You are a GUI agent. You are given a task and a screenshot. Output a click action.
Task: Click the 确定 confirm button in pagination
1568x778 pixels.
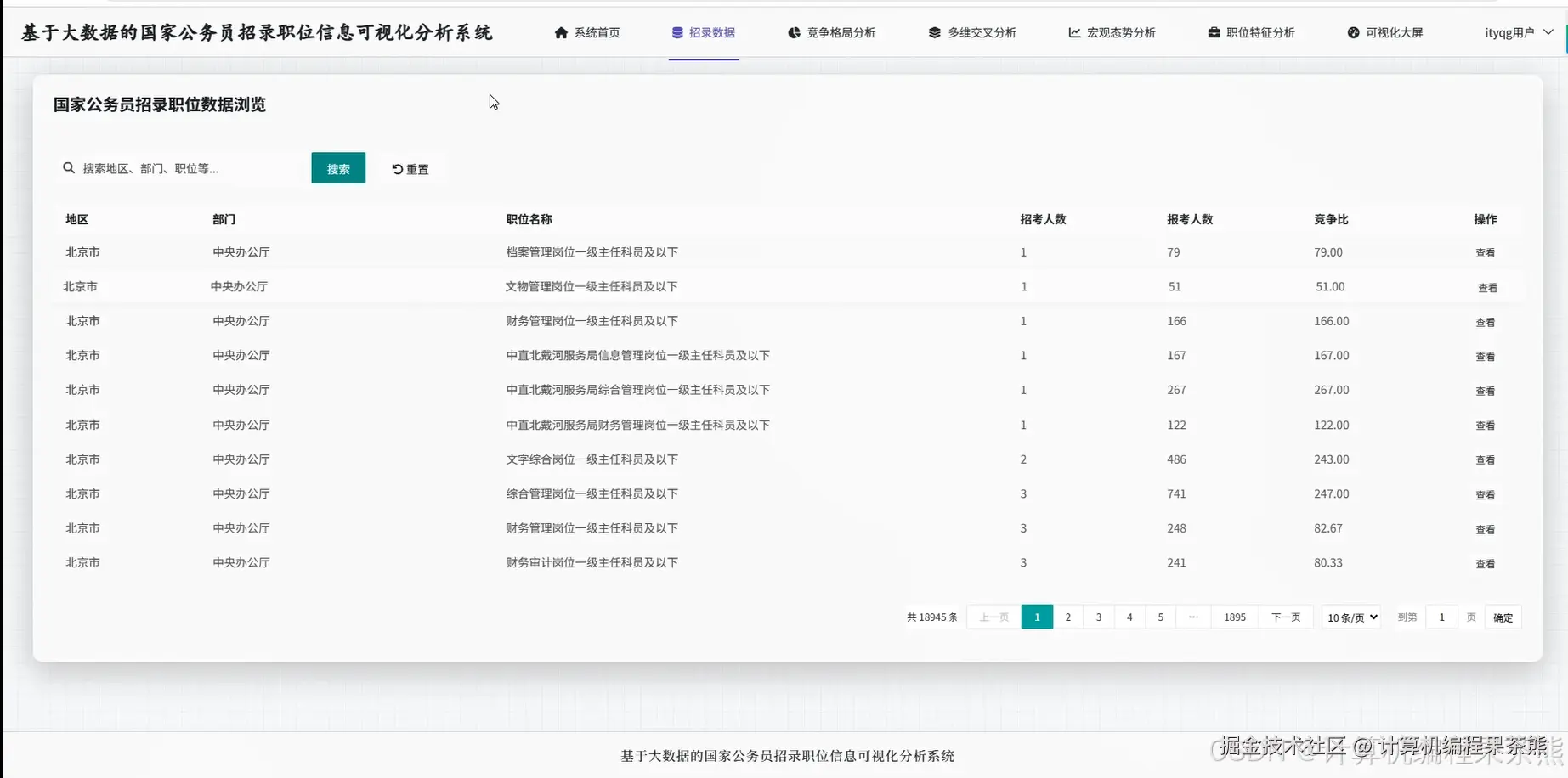(1502, 617)
